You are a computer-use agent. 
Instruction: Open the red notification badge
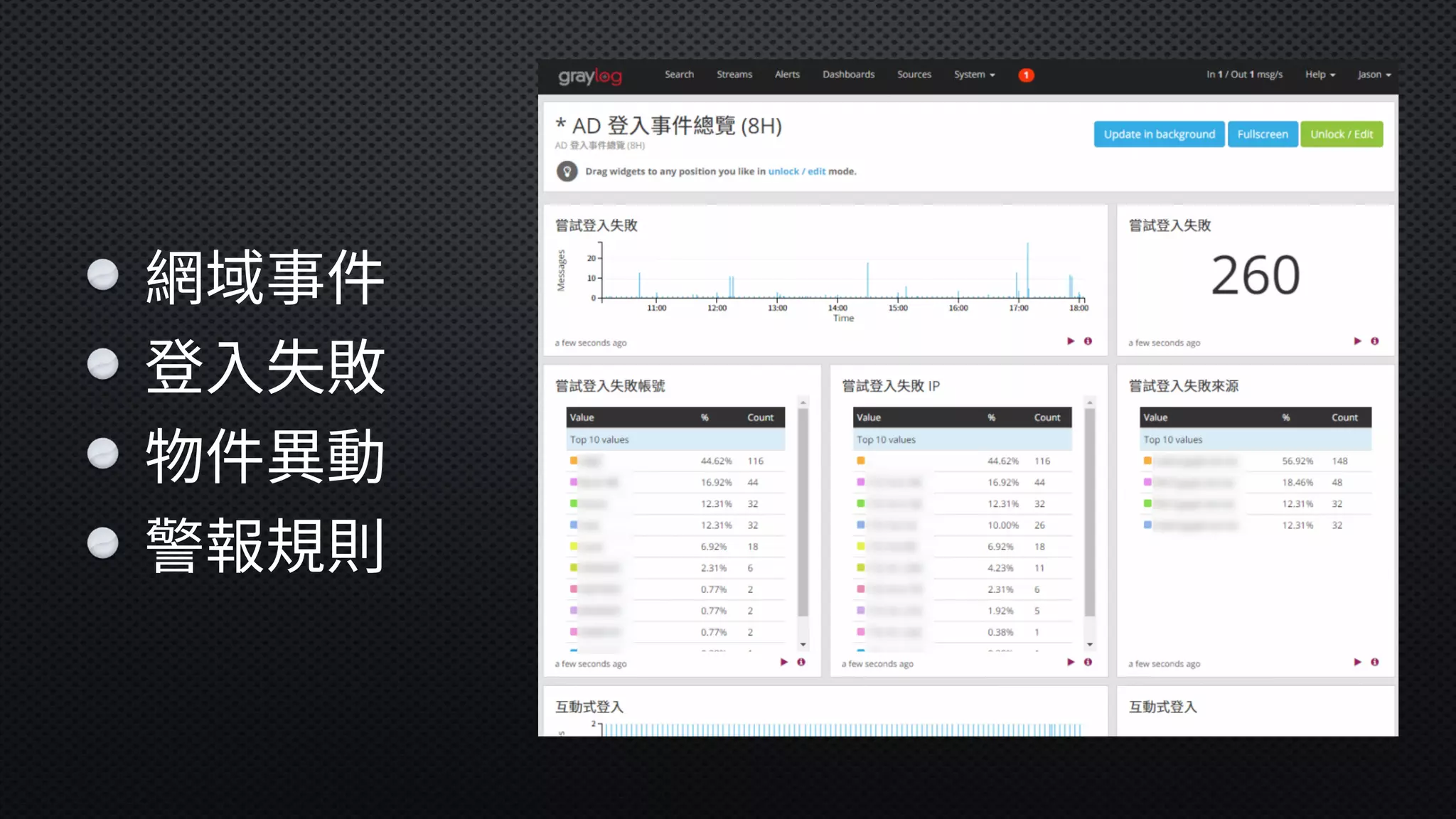1025,75
